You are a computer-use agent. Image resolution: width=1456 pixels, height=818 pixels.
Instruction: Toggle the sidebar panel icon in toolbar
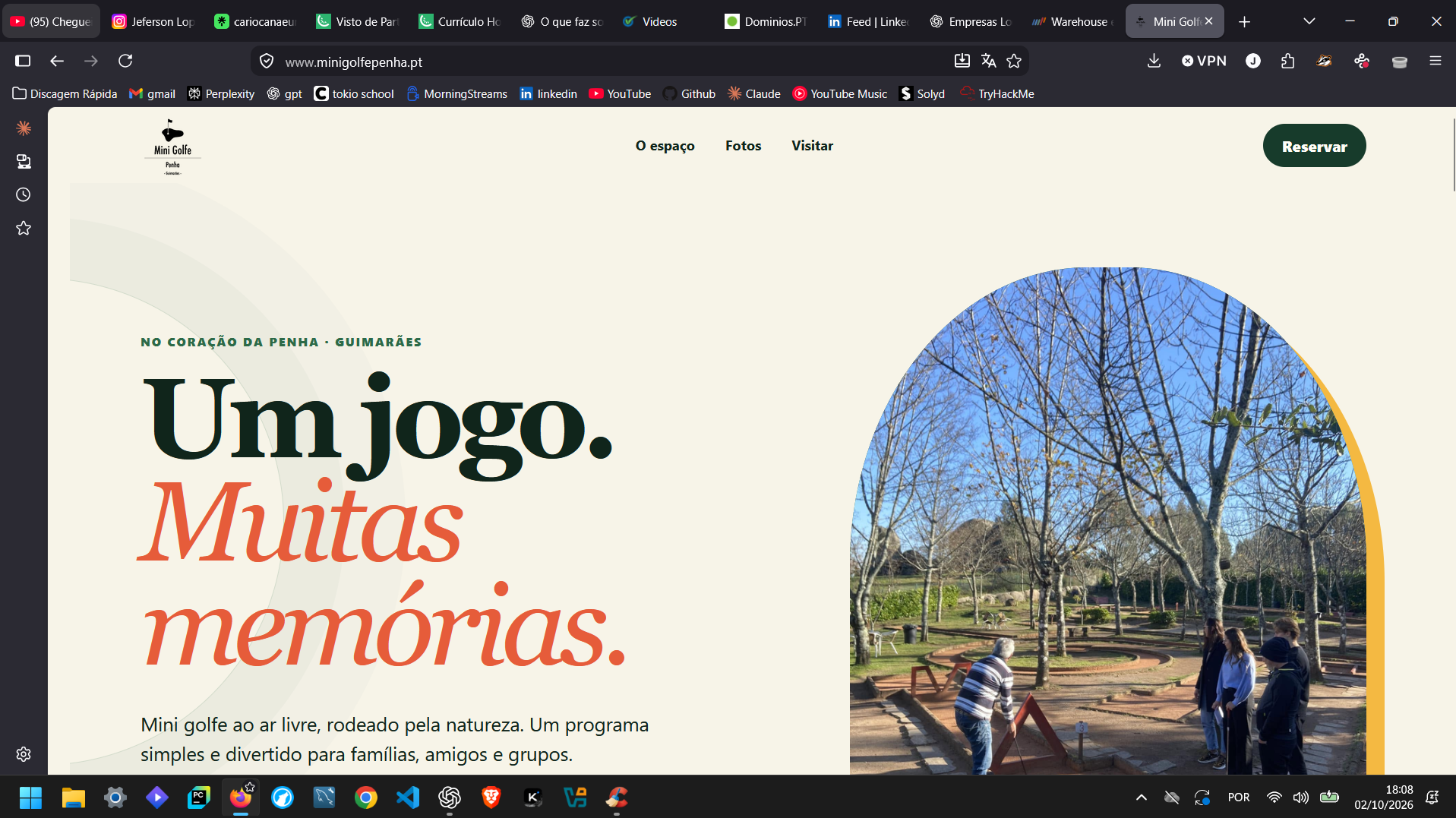[x=23, y=61]
